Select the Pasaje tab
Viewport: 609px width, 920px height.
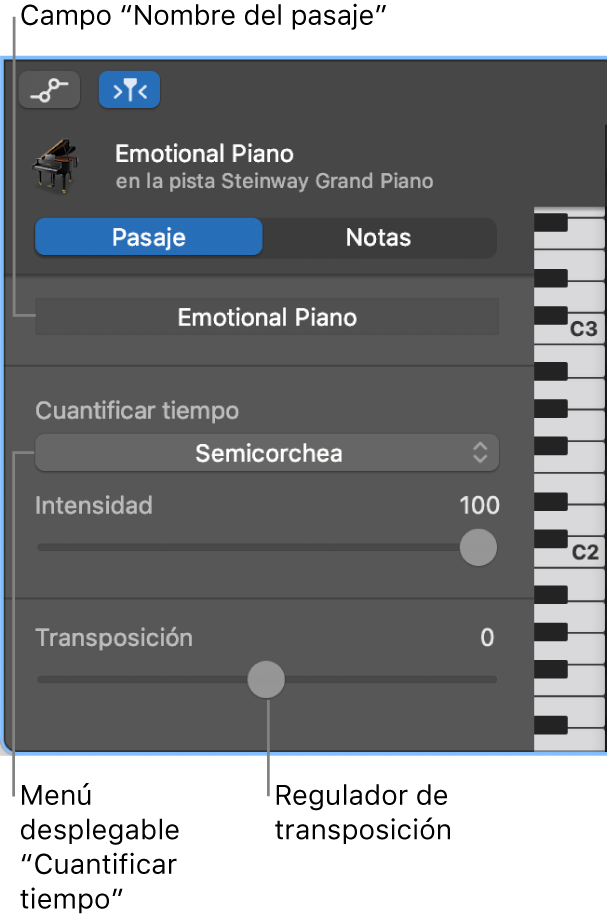148,237
